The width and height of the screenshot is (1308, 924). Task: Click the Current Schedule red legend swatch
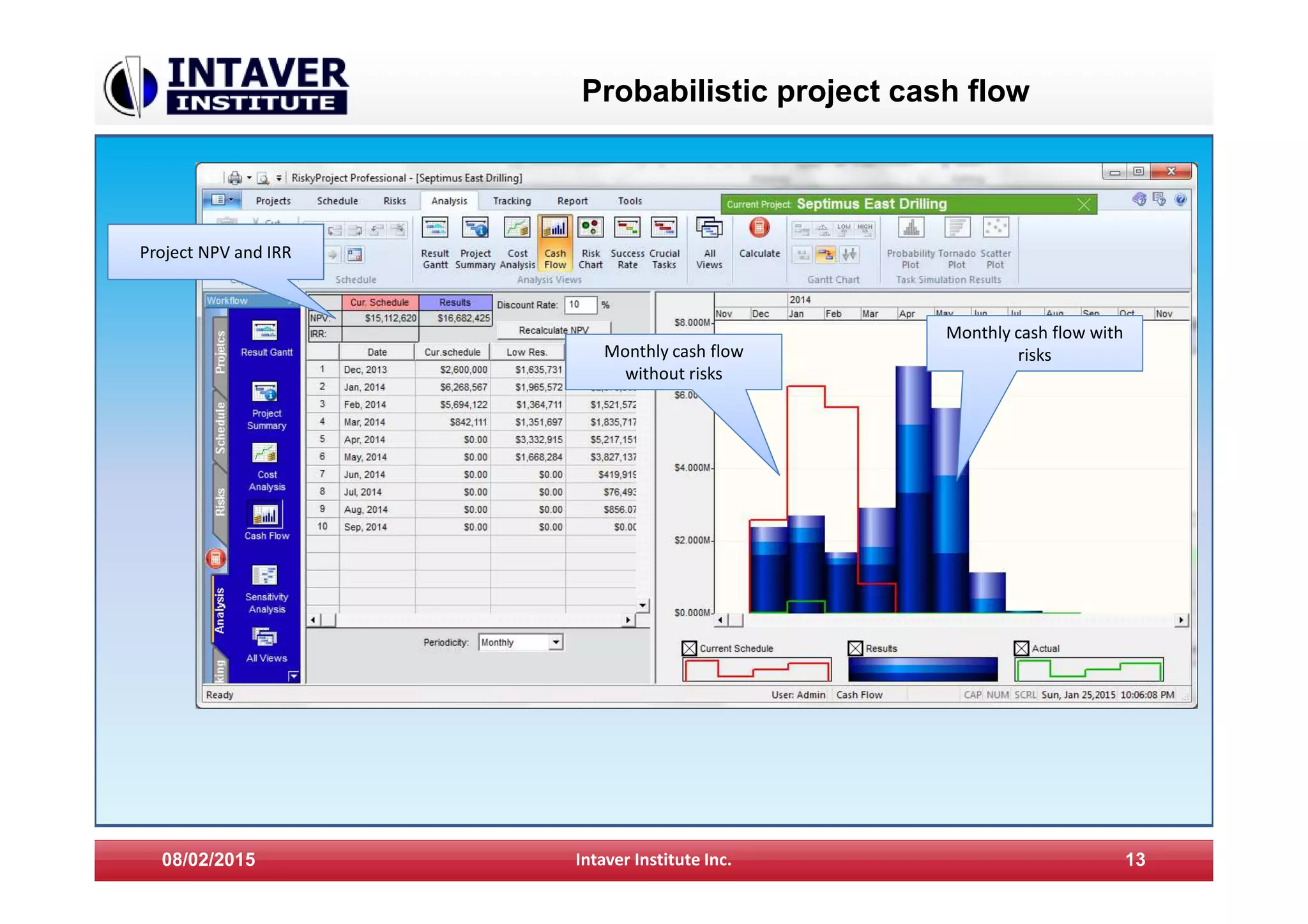[757, 670]
